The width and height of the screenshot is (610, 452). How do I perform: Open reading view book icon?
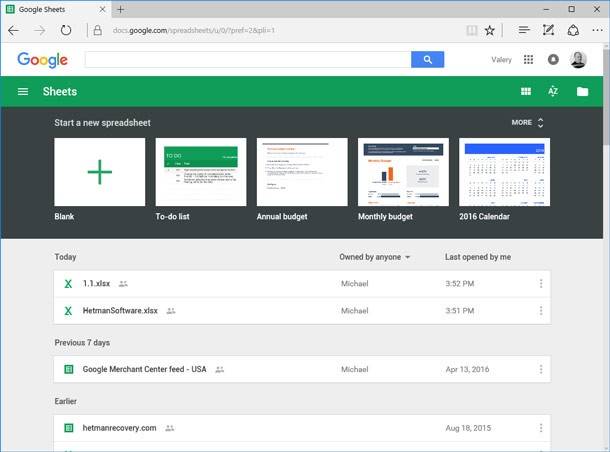[472, 30]
